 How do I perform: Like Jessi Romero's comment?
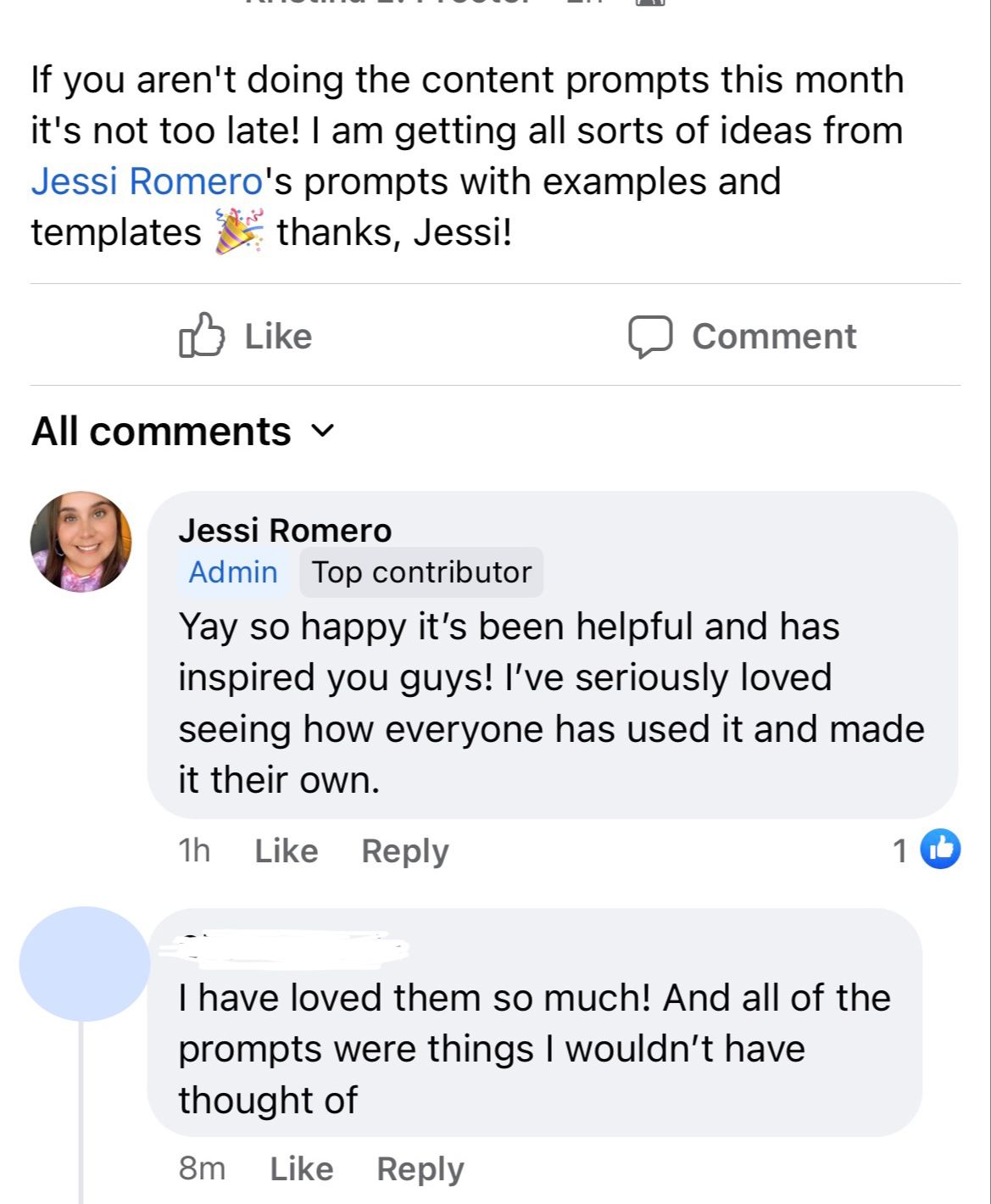tap(286, 850)
